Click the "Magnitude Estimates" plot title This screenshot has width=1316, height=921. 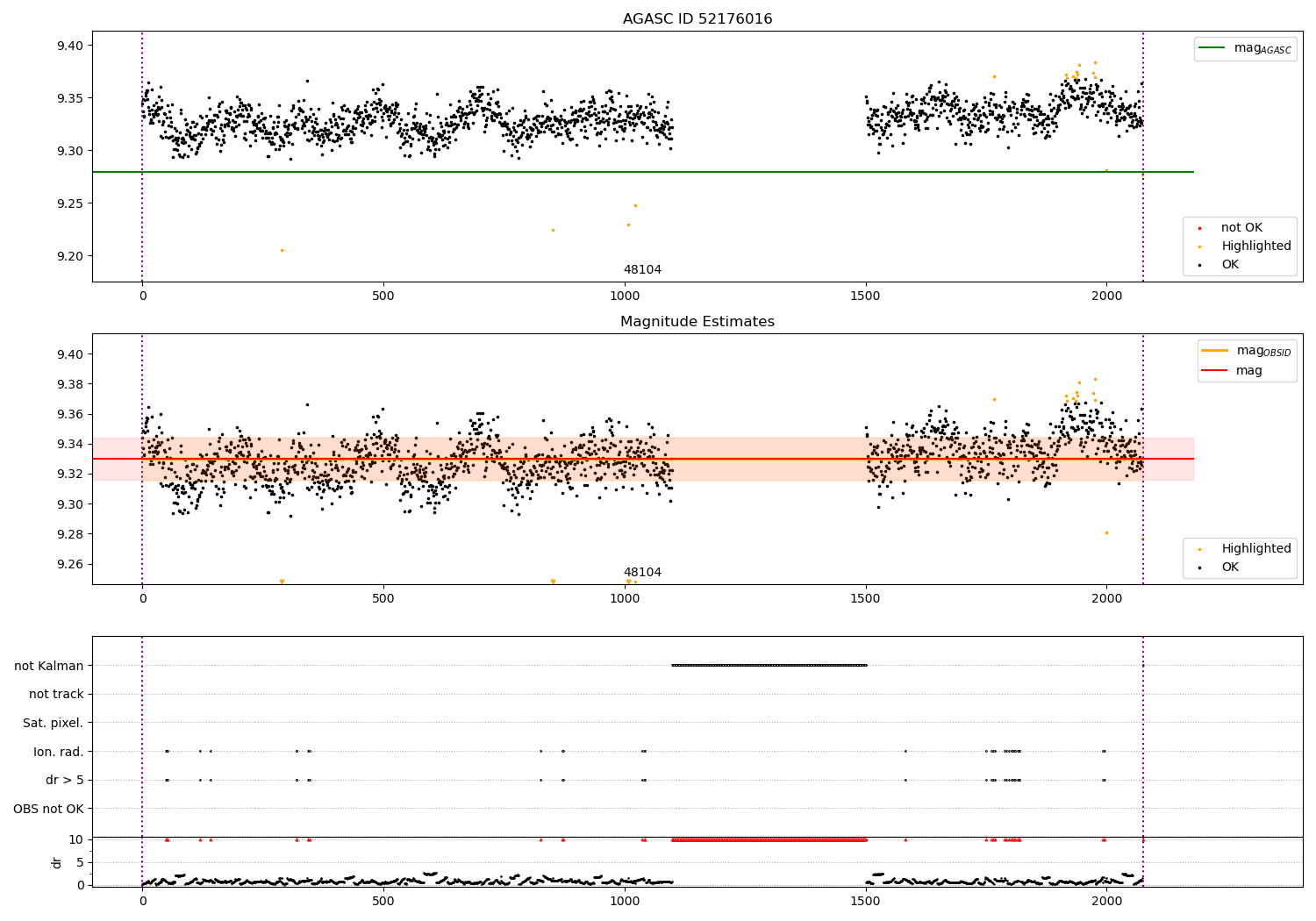(697, 322)
